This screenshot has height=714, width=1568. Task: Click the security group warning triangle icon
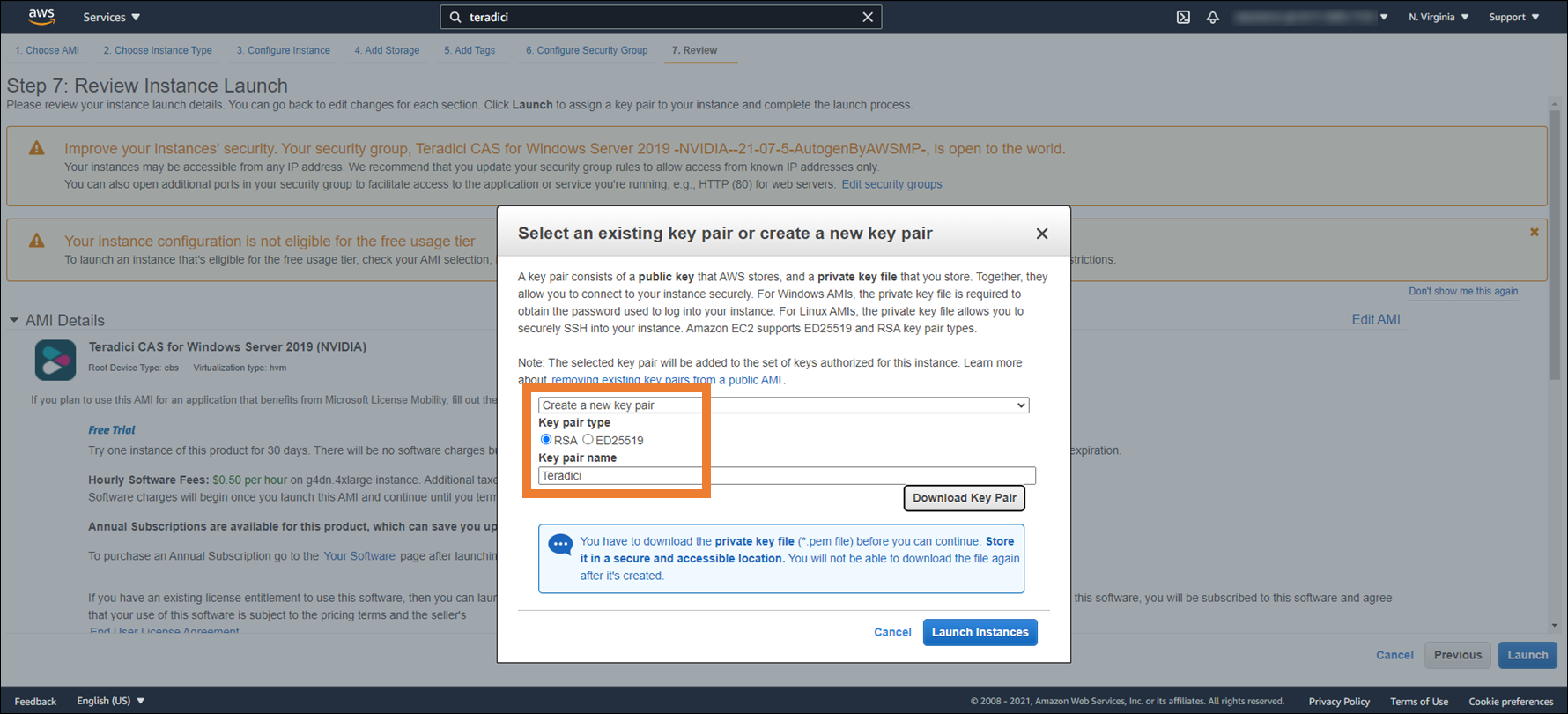(x=36, y=148)
